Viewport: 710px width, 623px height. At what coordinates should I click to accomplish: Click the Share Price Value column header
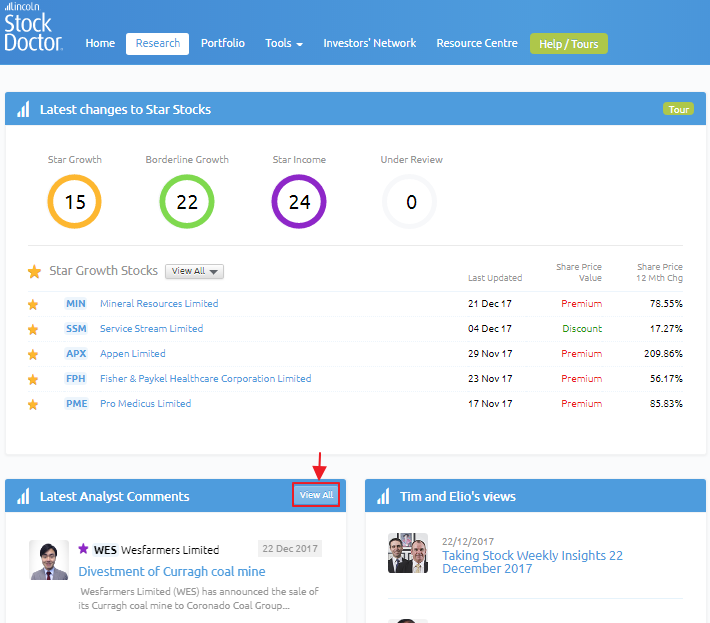pos(579,272)
